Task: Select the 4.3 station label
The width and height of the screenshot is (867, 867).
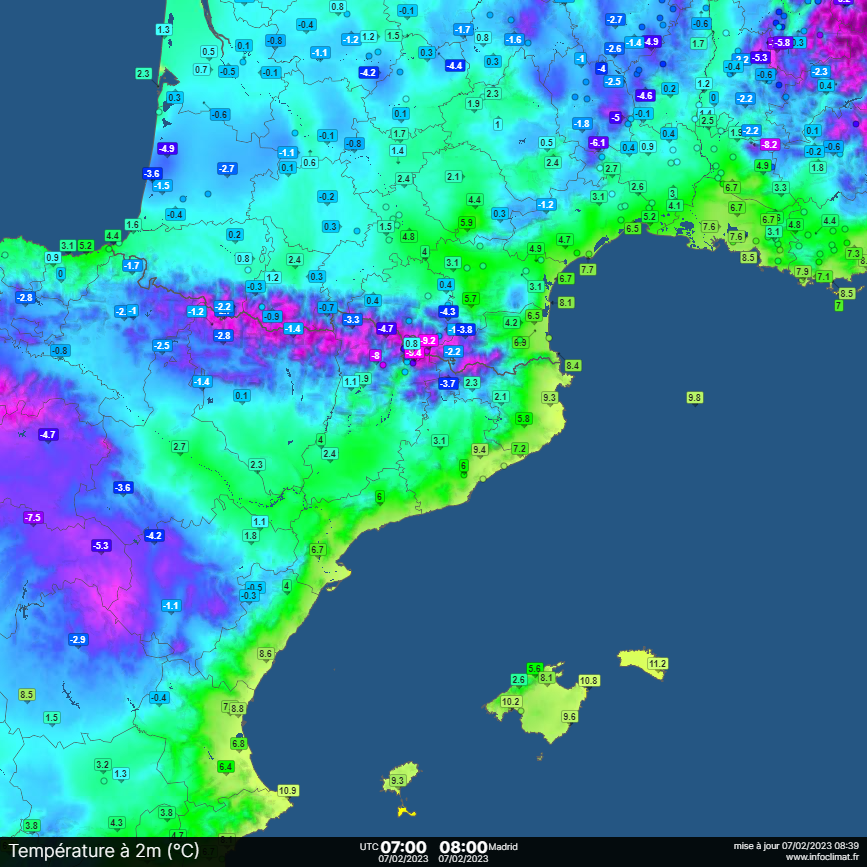Action: (x=116, y=823)
